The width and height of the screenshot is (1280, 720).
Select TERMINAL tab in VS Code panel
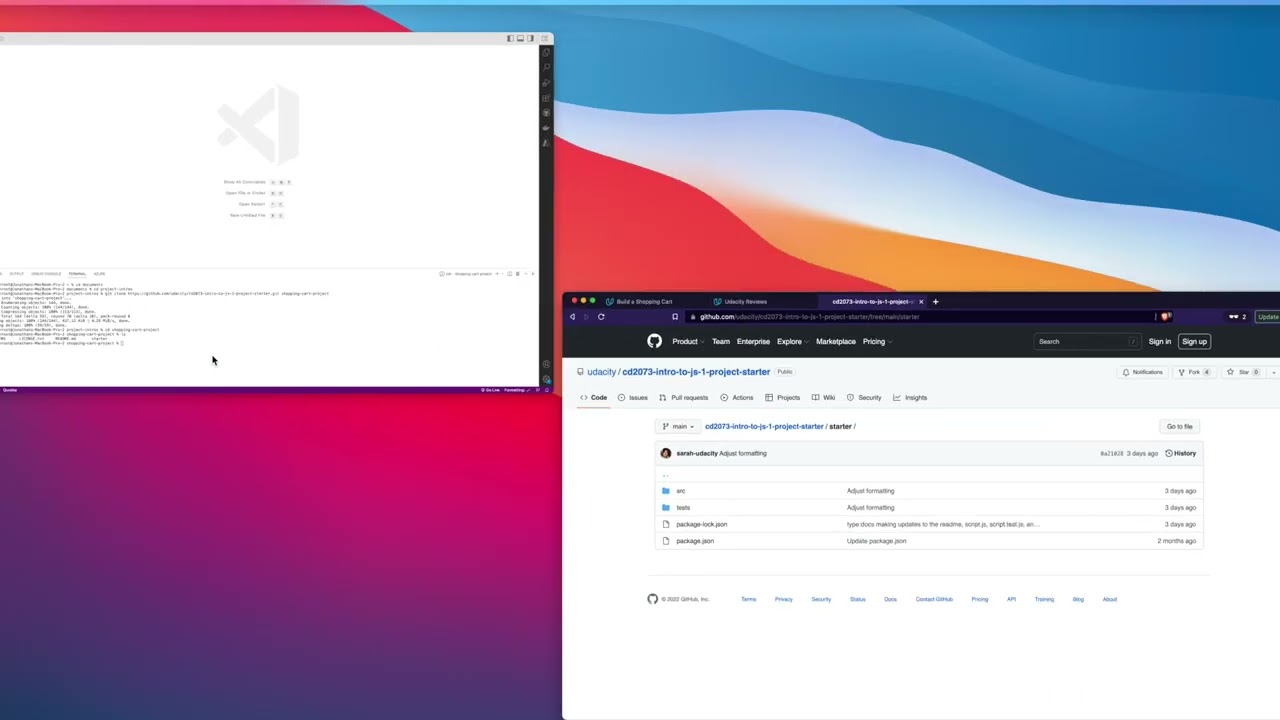click(x=77, y=273)
